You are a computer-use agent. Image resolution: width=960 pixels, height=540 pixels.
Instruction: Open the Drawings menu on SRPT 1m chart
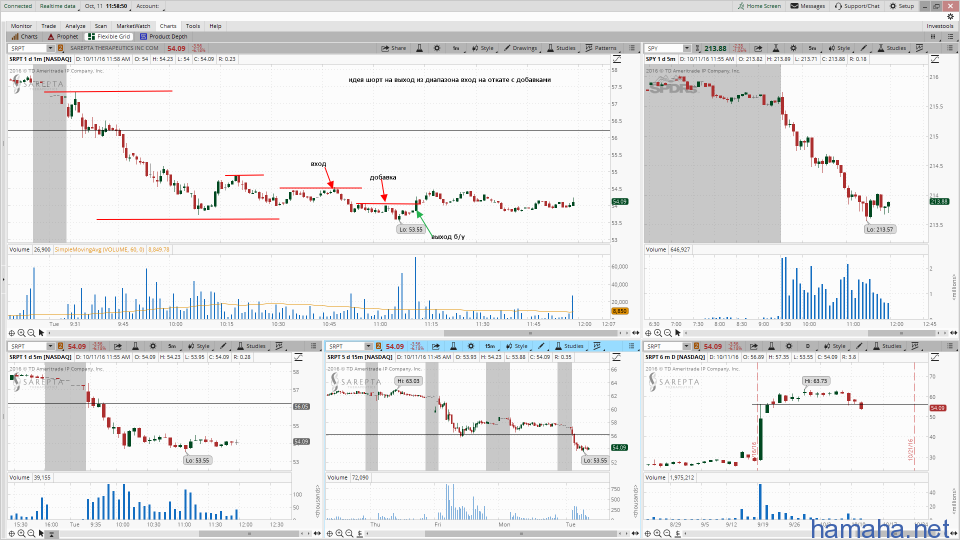click(x=520, y=48)
